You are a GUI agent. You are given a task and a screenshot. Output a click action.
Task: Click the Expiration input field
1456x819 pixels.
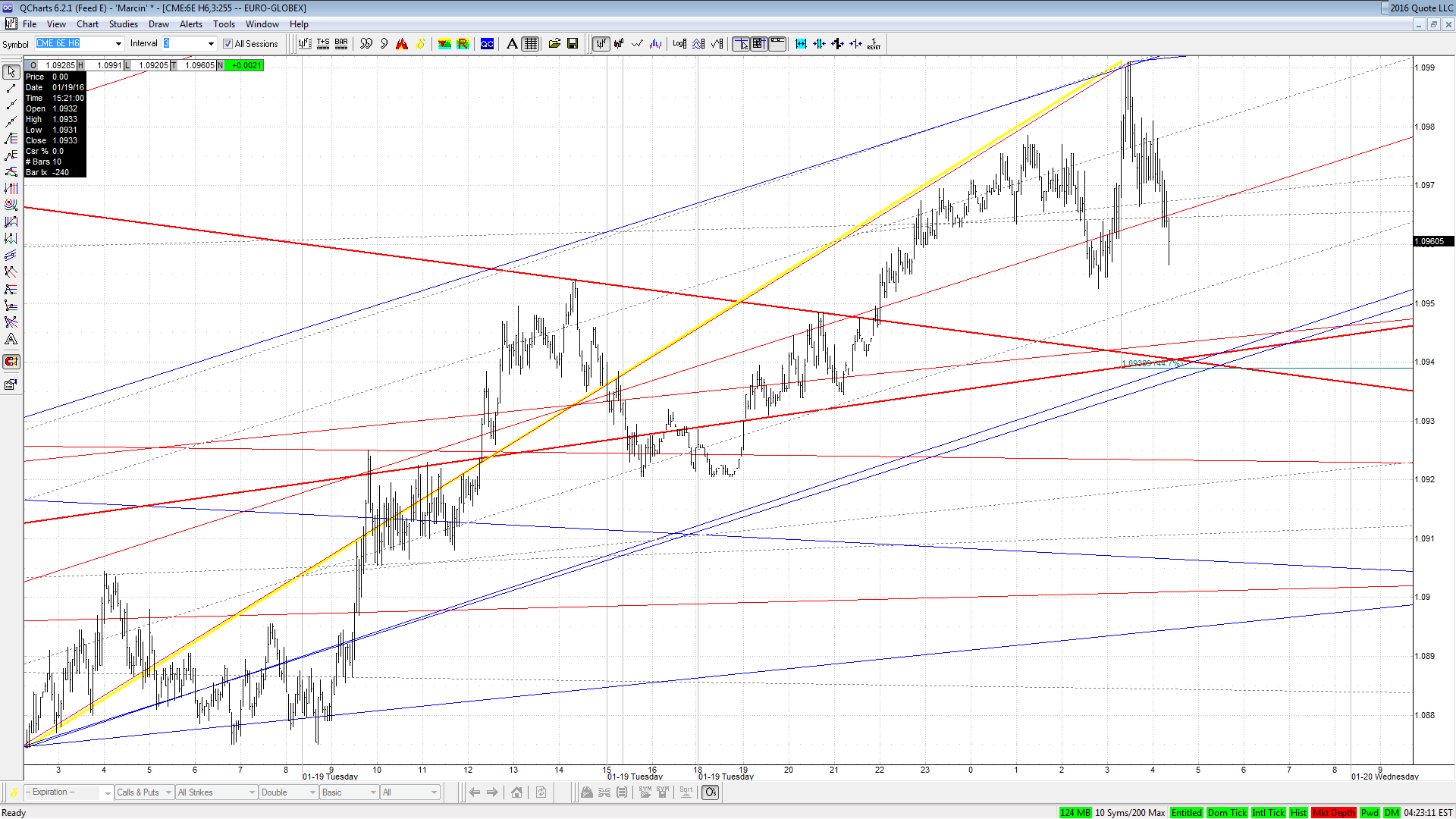(62, 792)
